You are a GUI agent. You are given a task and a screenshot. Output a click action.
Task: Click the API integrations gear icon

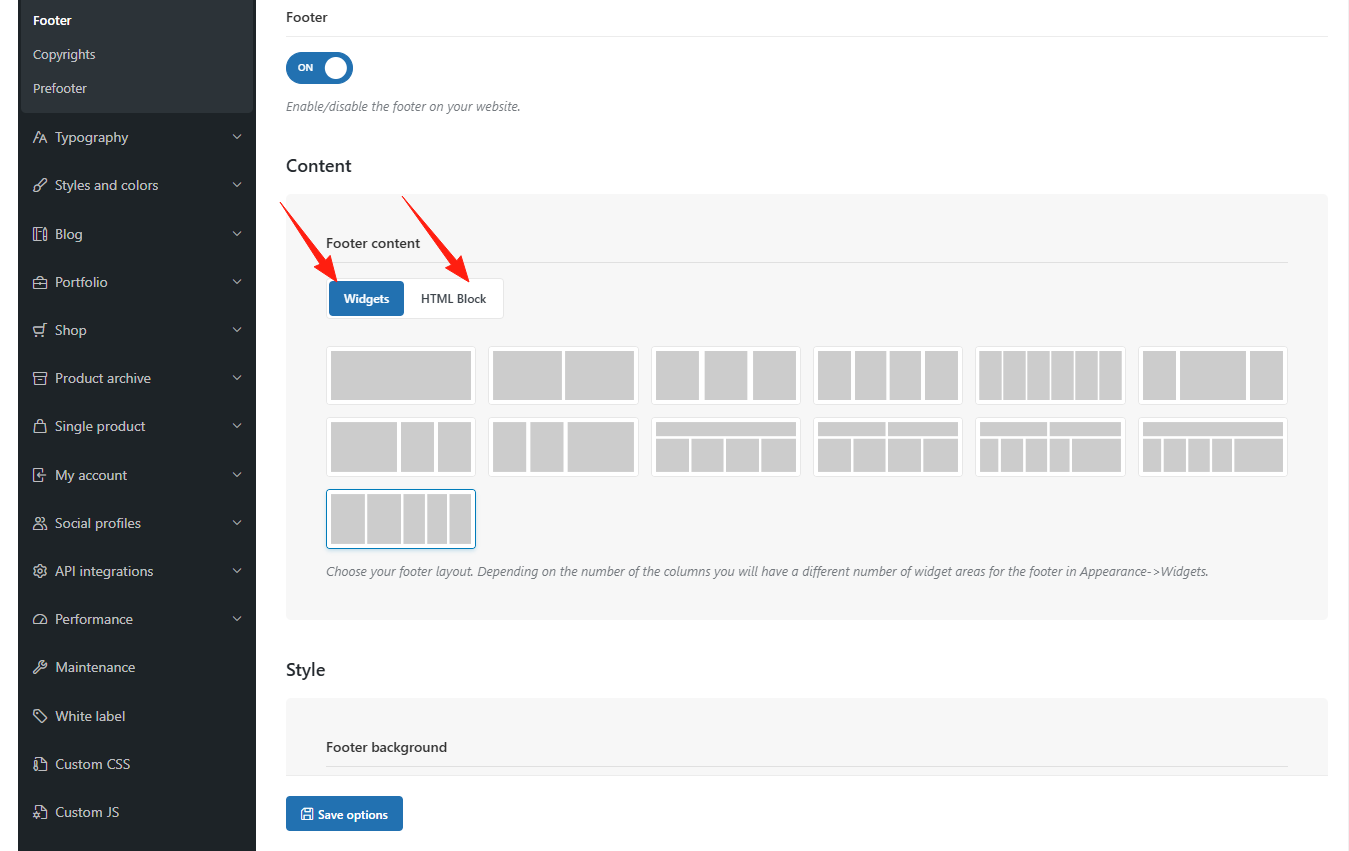click(x=40, y=571)
